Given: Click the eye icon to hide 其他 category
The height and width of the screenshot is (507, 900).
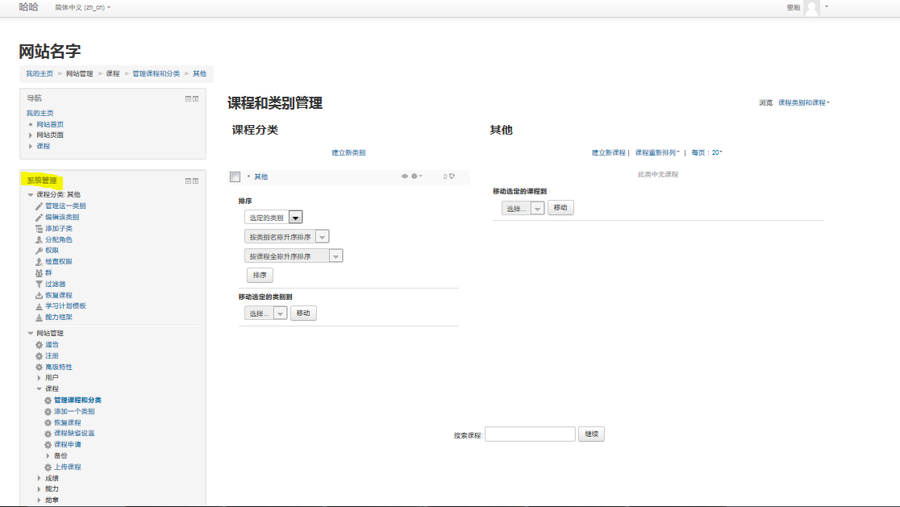Looking at the screenshot, I should point(405,177).
